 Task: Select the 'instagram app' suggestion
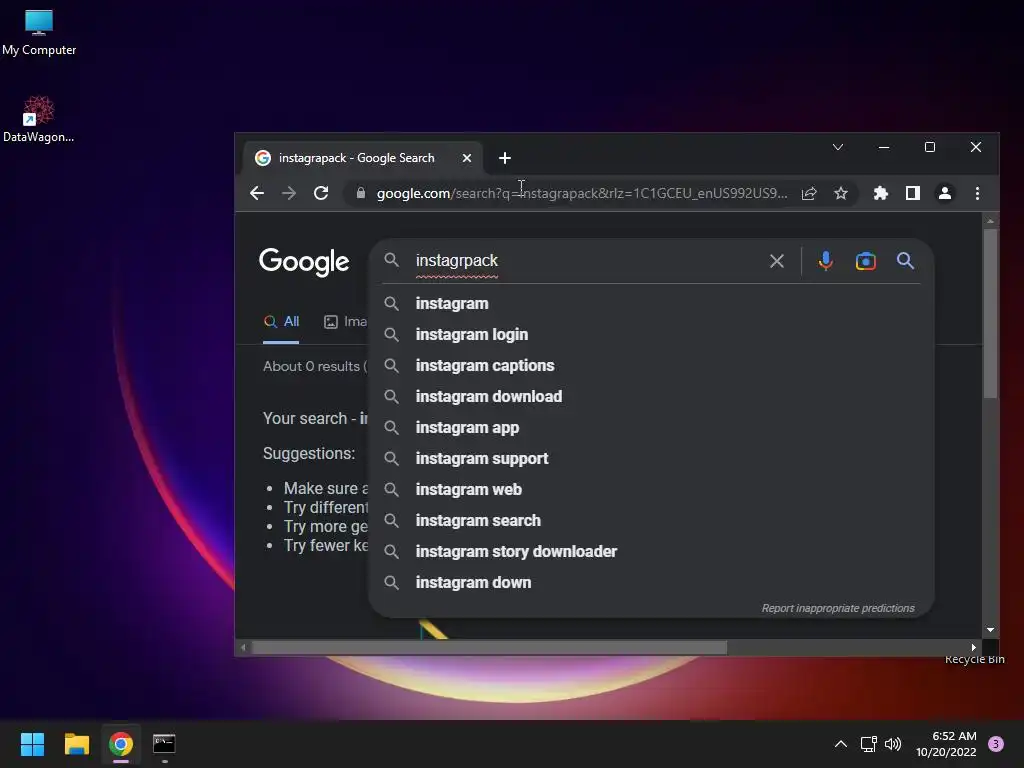pos(651,428)
